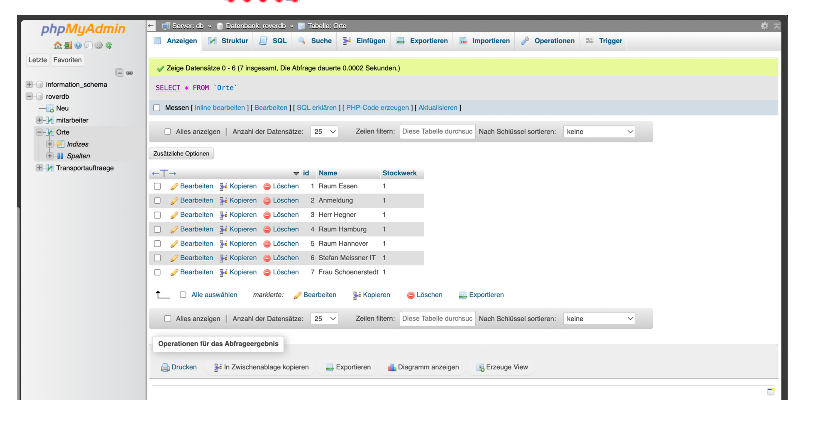Open the top 'Anzahl der Datensätze' dropdown
824x436 pixels.
324,131
